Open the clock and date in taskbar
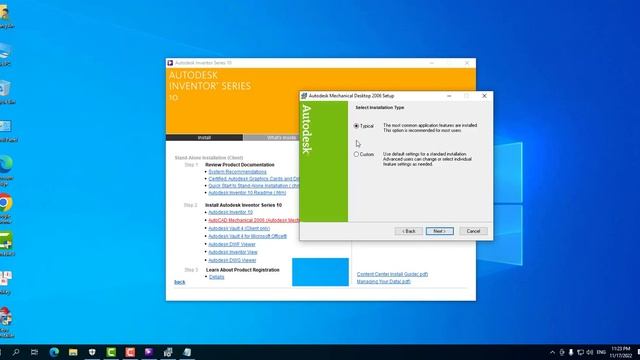This screenshot has height=360, width=640. 621,352
